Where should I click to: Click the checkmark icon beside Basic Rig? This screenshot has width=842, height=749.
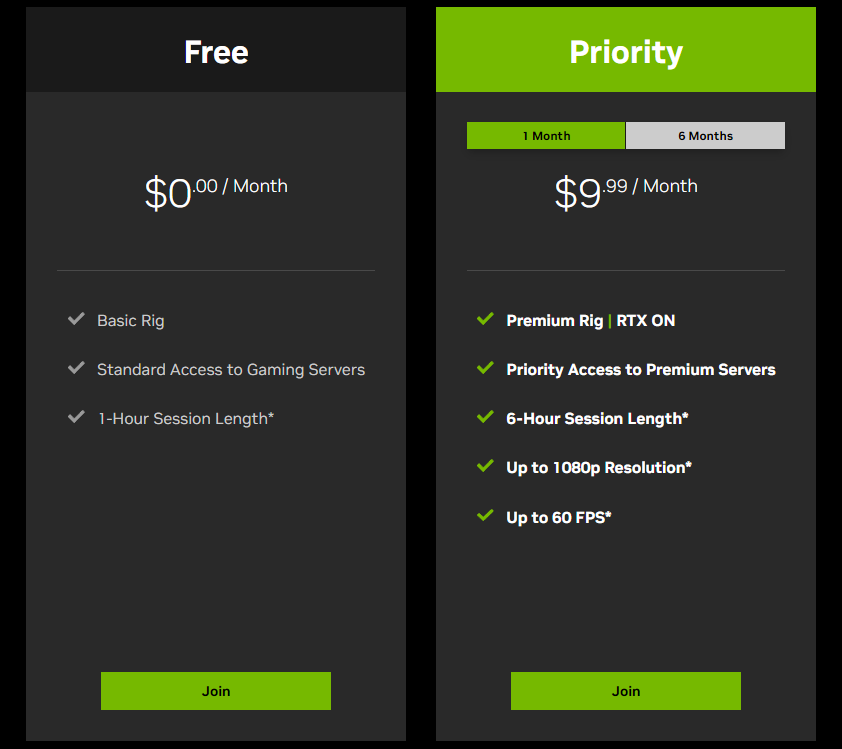[76, 319]
